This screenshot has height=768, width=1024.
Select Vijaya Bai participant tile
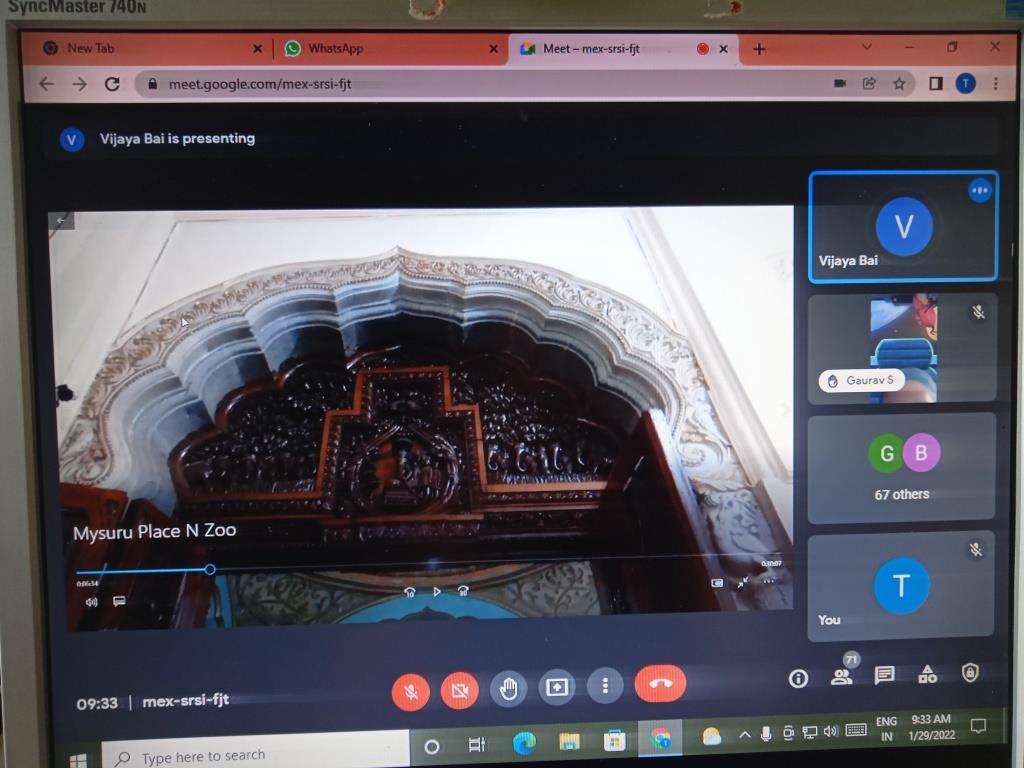[x=903, y=227]
